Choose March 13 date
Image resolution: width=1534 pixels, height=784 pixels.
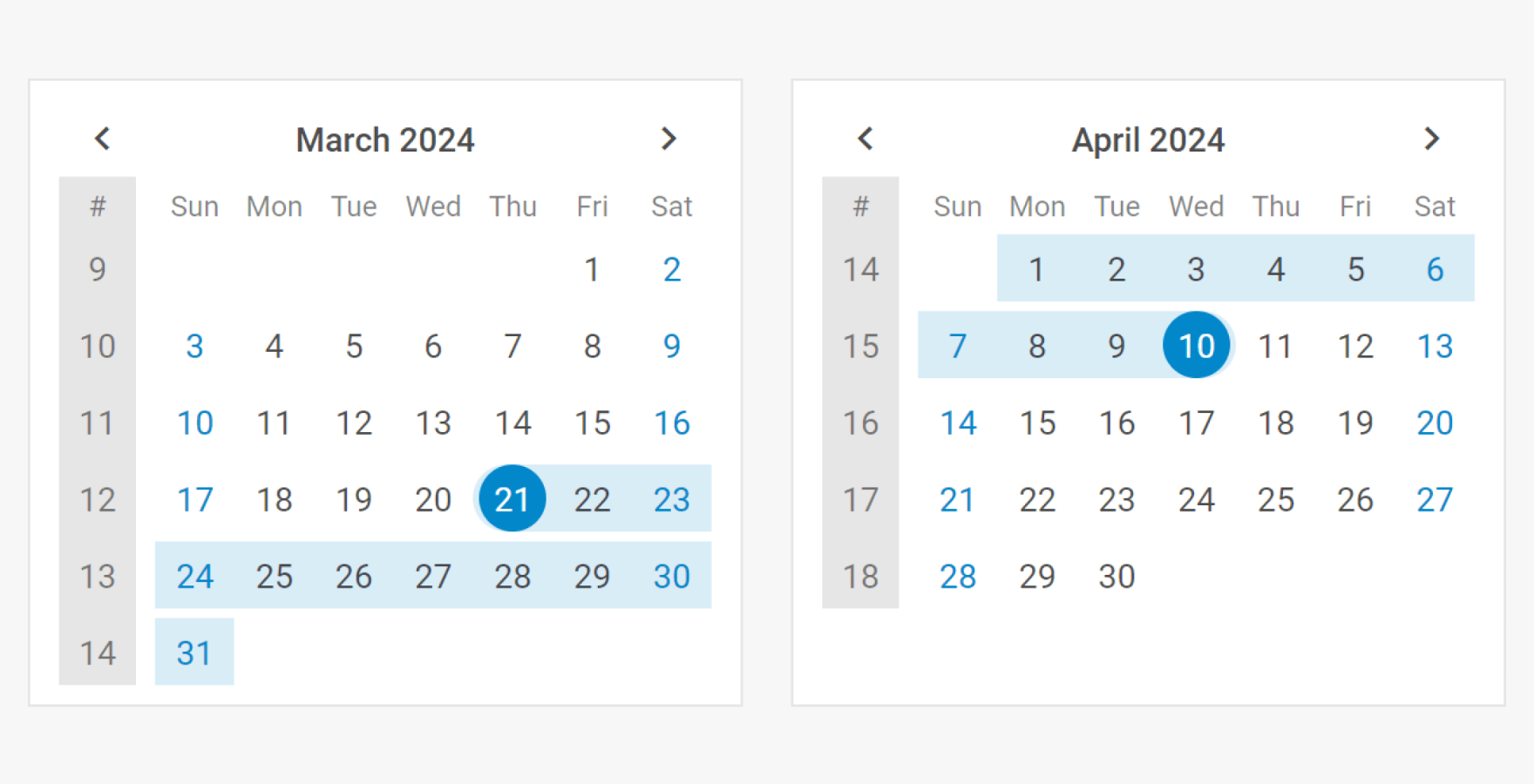433,422
